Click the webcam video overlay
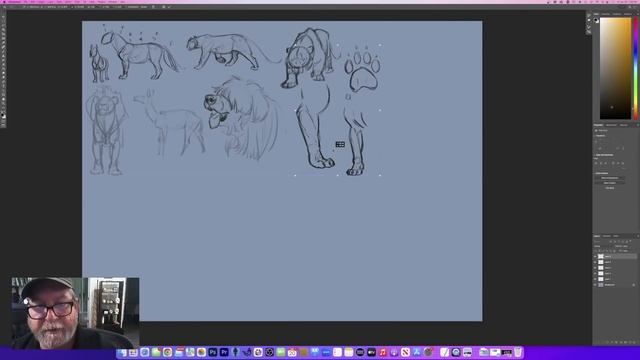640x360 pixels. (x=75, y=313)
